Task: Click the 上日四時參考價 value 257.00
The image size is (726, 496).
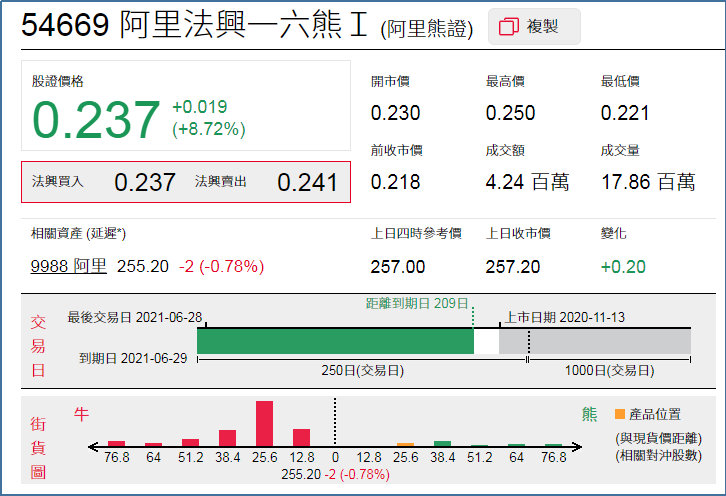Action: (398, 267)
